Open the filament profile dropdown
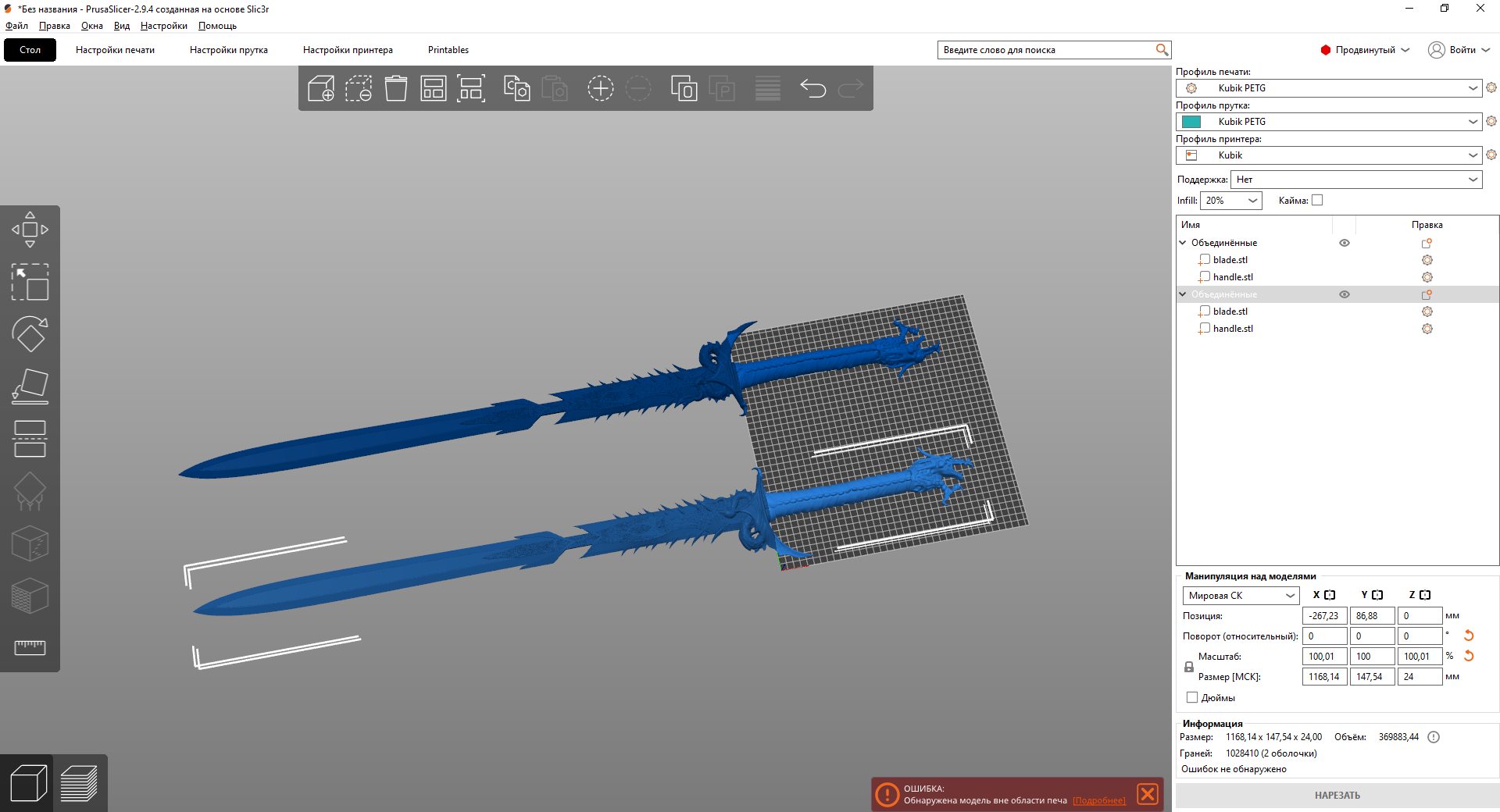The height and width of the screenshot is (812, 1500). click(x=1328, y=122)
